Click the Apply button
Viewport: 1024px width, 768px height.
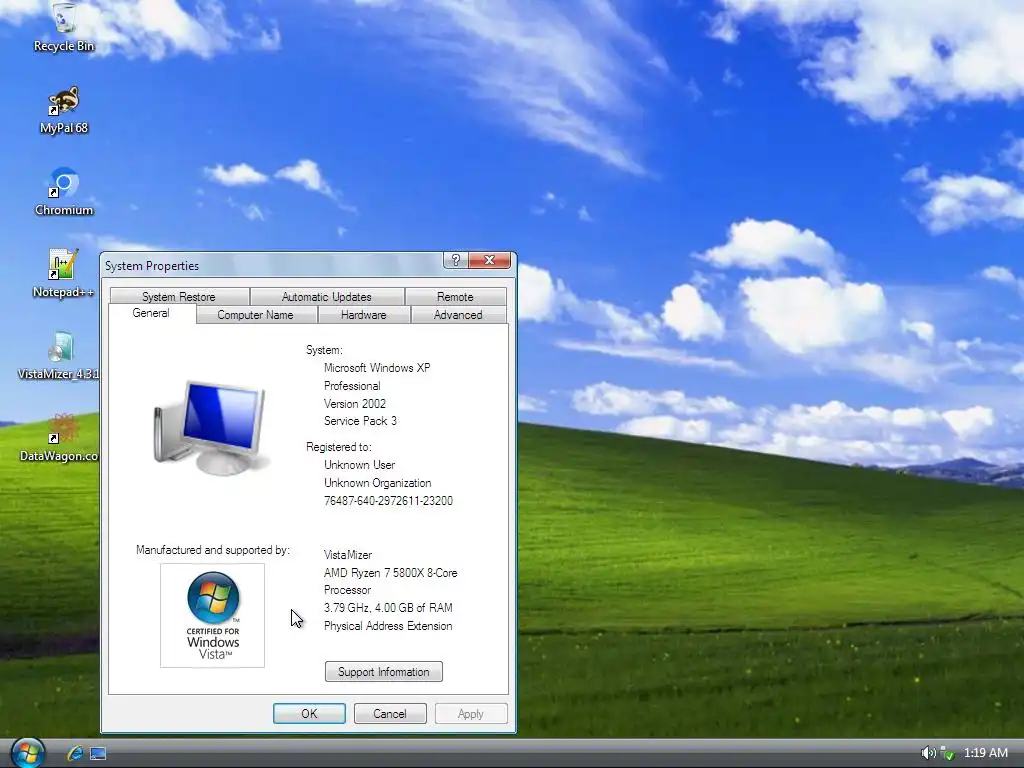(x=471, y=714)
